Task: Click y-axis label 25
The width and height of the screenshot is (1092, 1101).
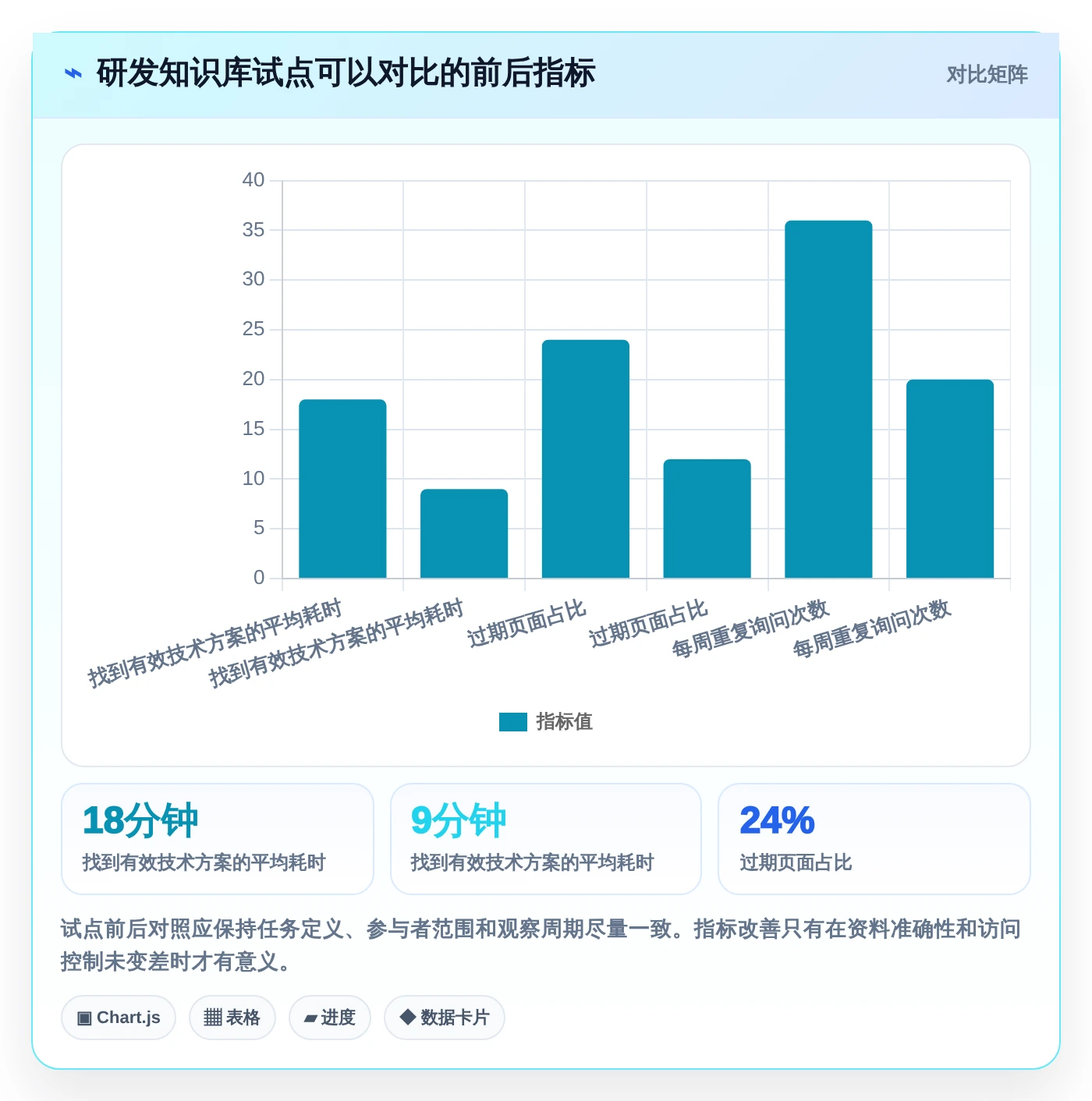Action: (x=253, y=329)
